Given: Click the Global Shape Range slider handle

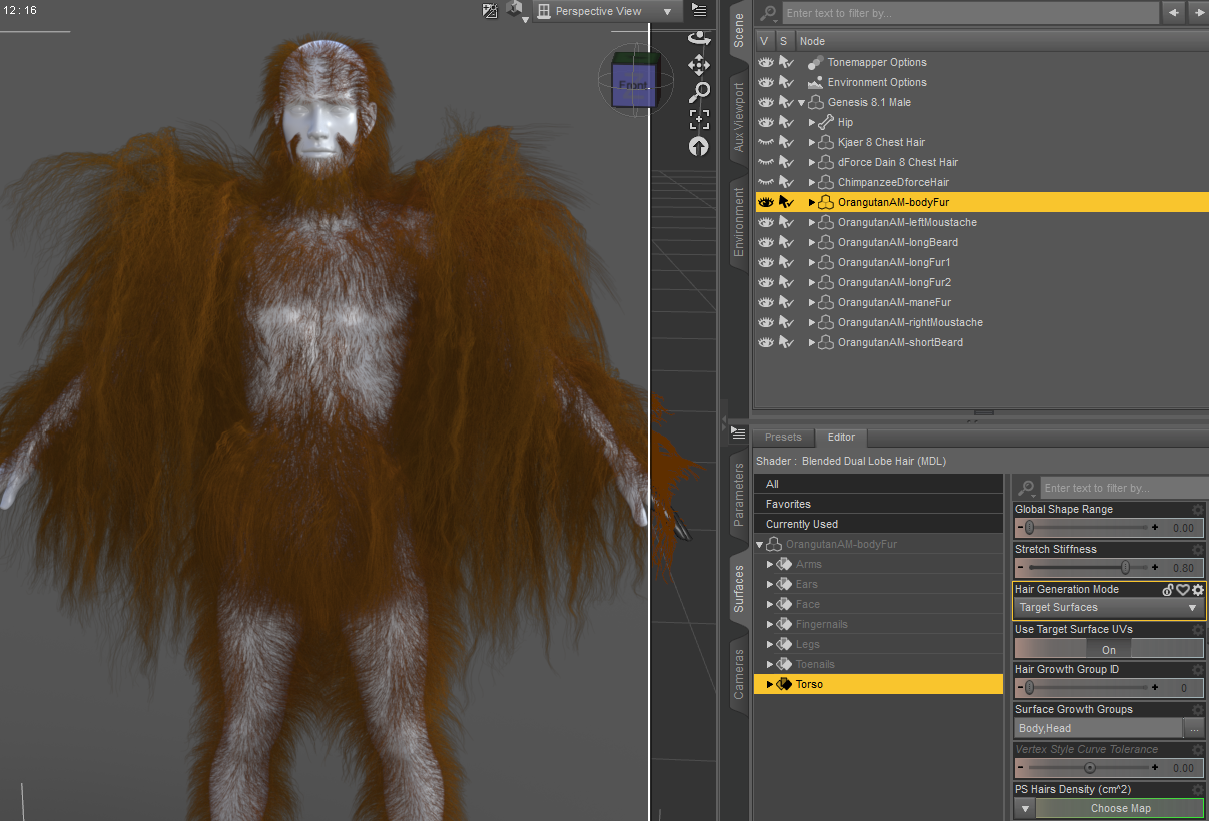Looking at the screenshot, I should pyautogui.click(x=1029, y=528).
